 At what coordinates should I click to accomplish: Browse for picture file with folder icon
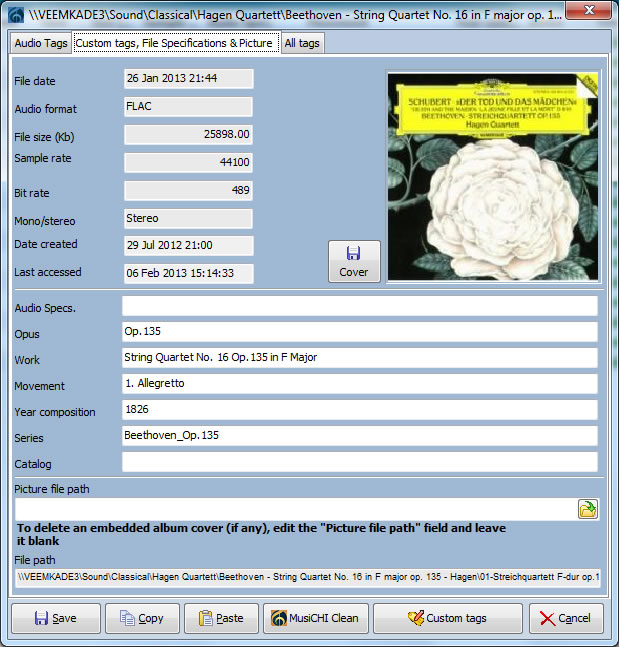click(x=587, y=509)
